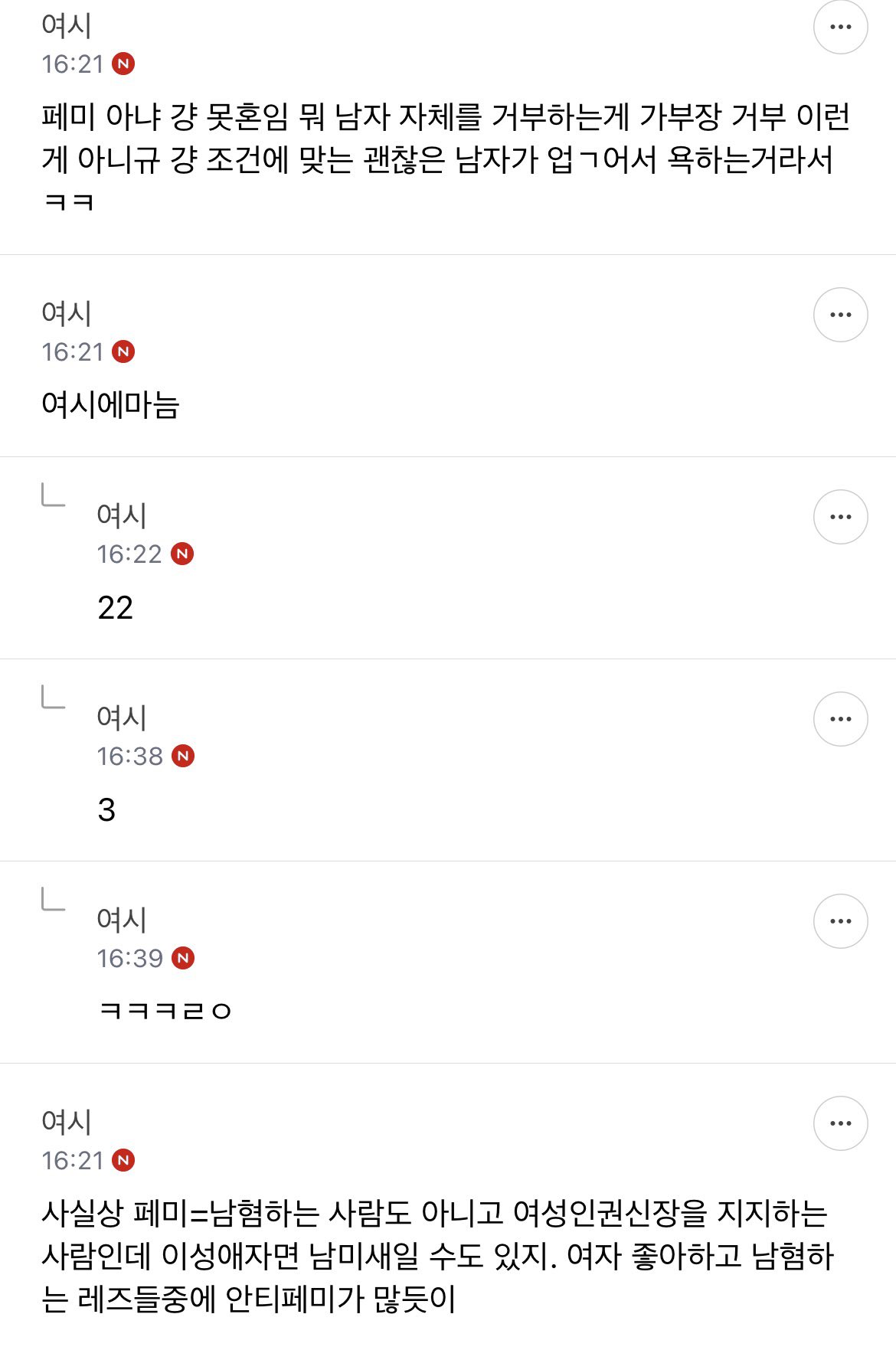Open more options on the ㅋㅋㅋㄹㅇ reply
Screen dimensions: 896x1350
(840, 921)
